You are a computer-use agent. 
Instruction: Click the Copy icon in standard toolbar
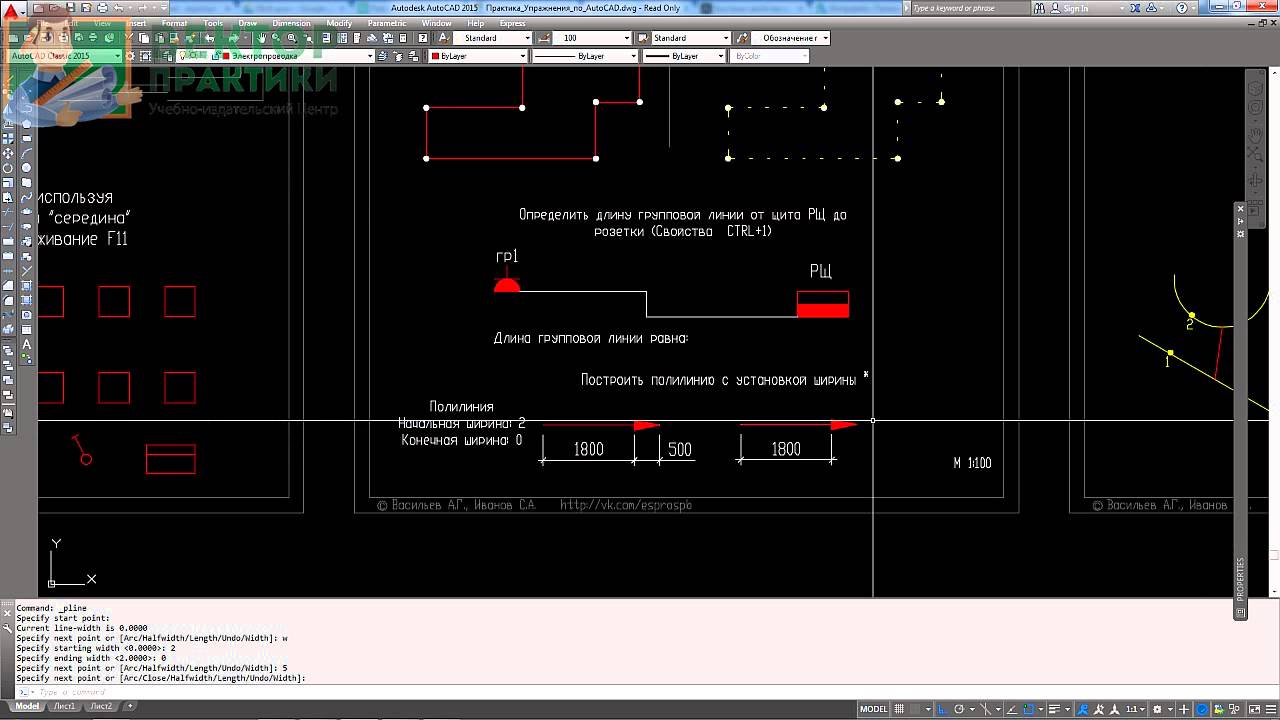coord(144,38)
